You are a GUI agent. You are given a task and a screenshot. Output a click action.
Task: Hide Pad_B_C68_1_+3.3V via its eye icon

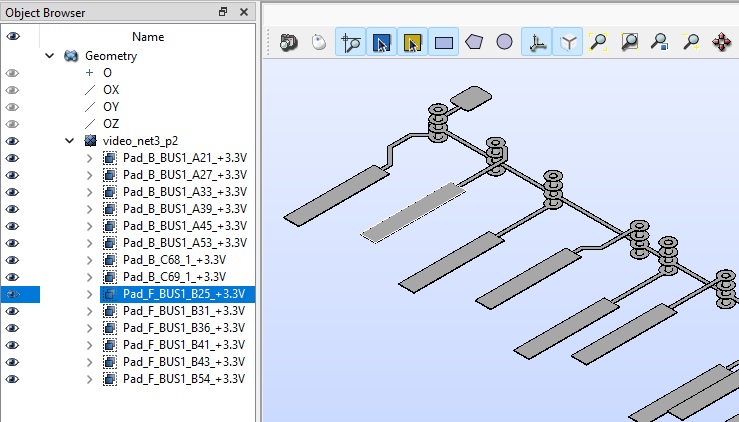(13, 260)
